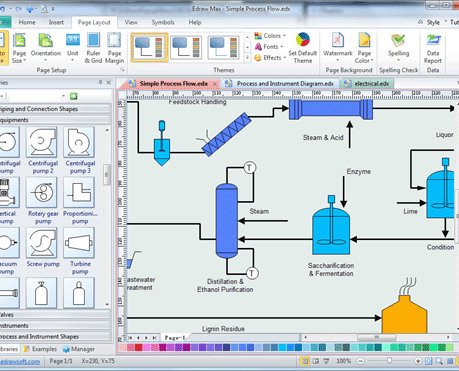
Task: Switch to the Insert ribbon tab
Action: pyautogui.click(x=56, y=22)
